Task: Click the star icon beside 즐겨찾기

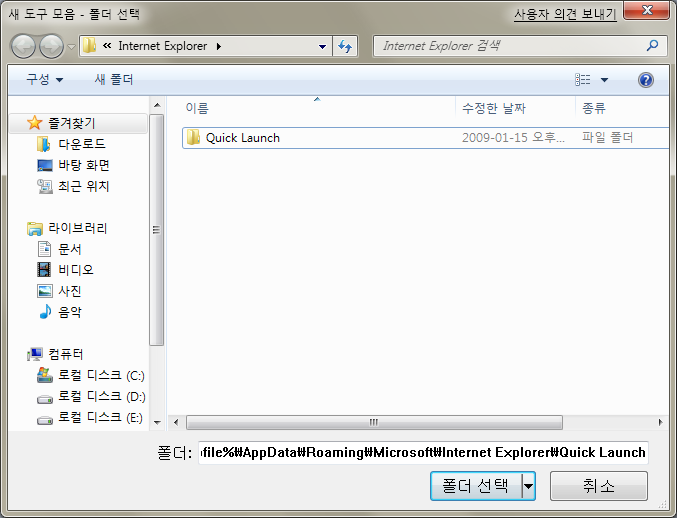Action: click(35, 123)
